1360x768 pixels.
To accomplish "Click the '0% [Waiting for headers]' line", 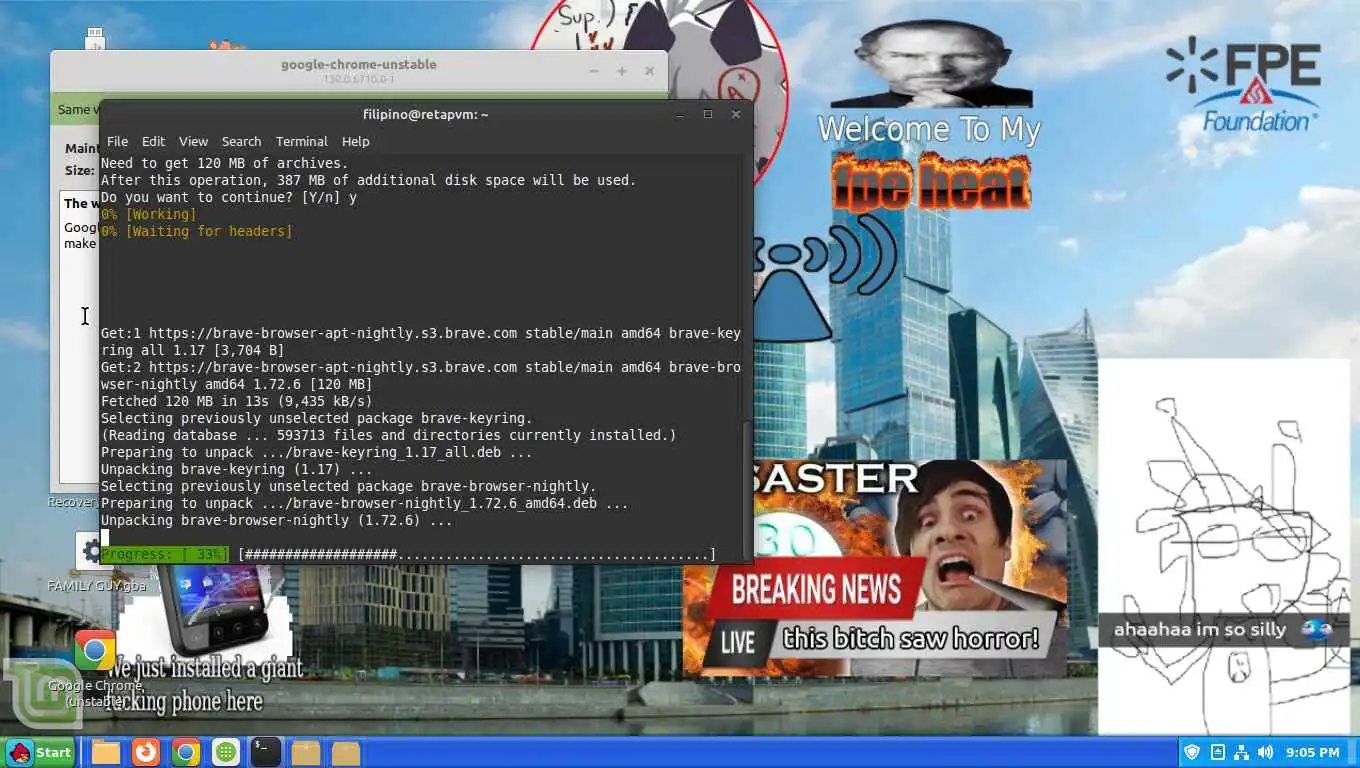I will pos(197,231).
